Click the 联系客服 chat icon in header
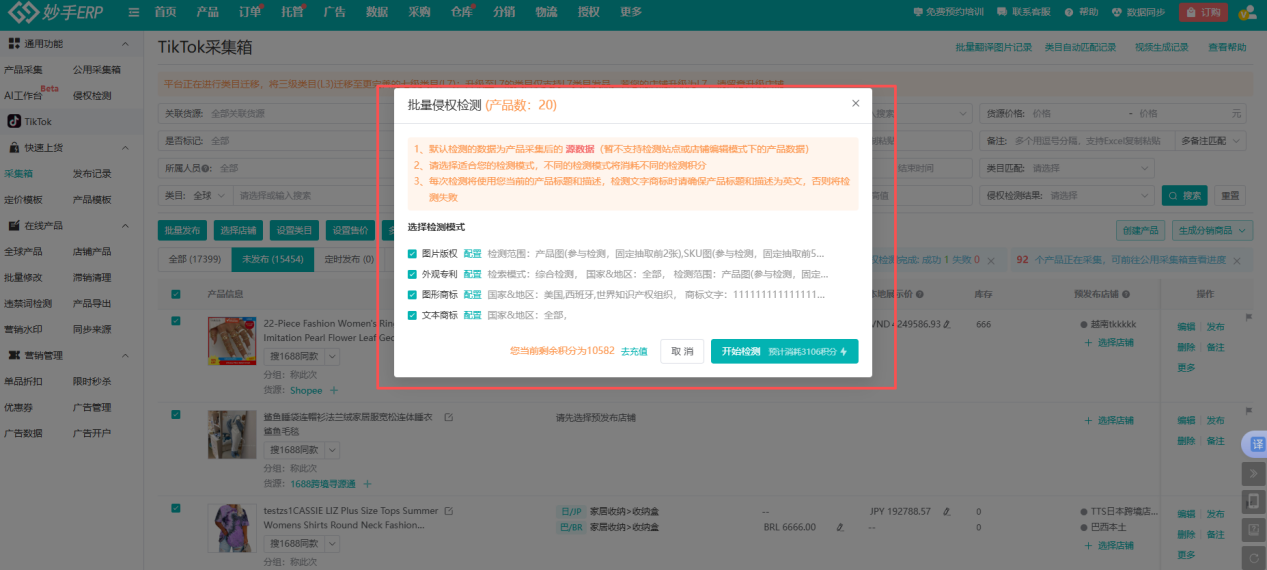This screenshot has width=1267, height=570. pyautogui.click(x=1003, y=12)
